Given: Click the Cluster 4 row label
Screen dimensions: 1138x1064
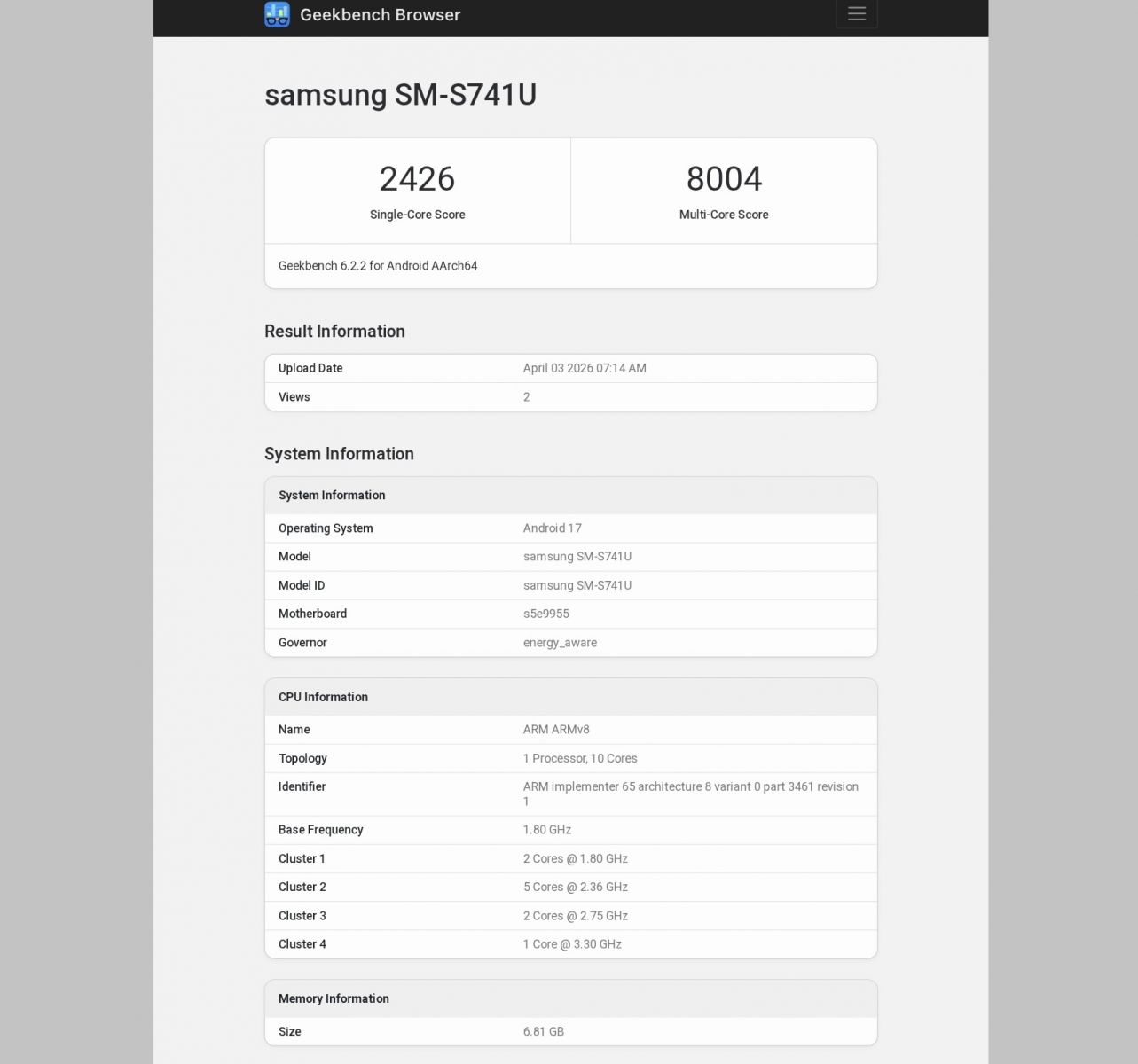Looking at the screenshot, I should [x=302, y=944].
